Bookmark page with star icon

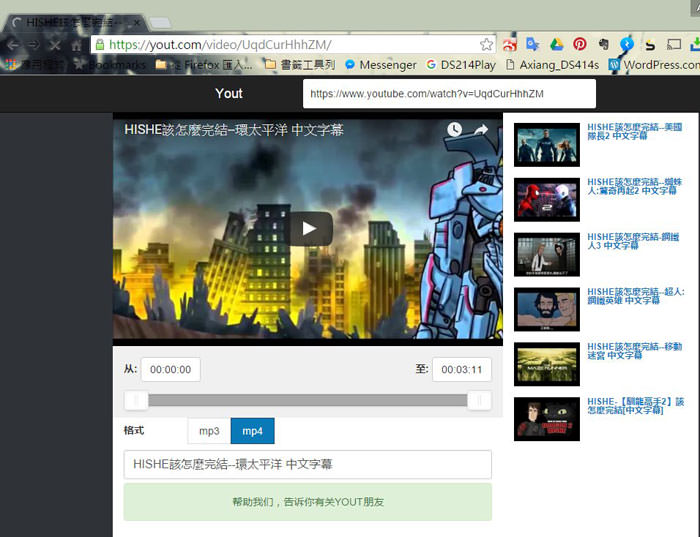point(486,45)
